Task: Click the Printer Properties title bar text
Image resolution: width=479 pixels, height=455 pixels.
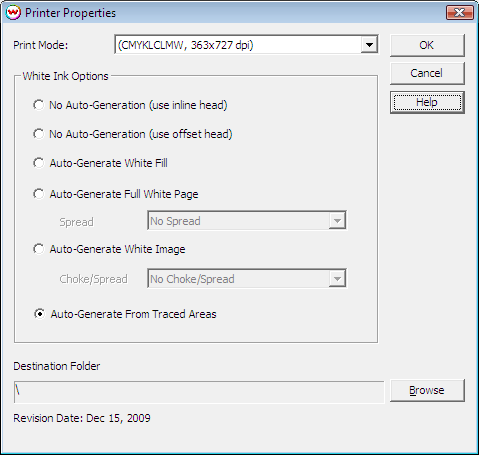Action: click(70, 13)
